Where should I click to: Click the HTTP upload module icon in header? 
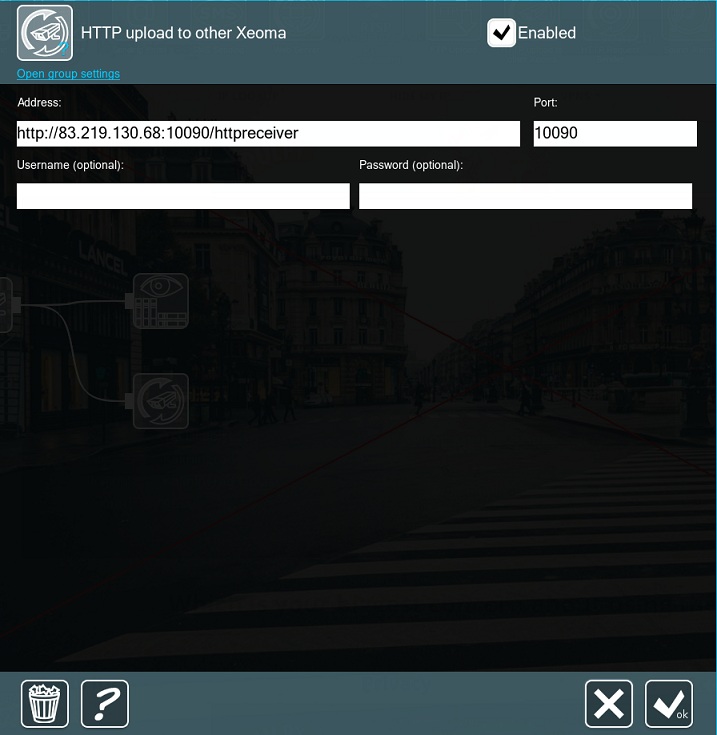(45, 33)
